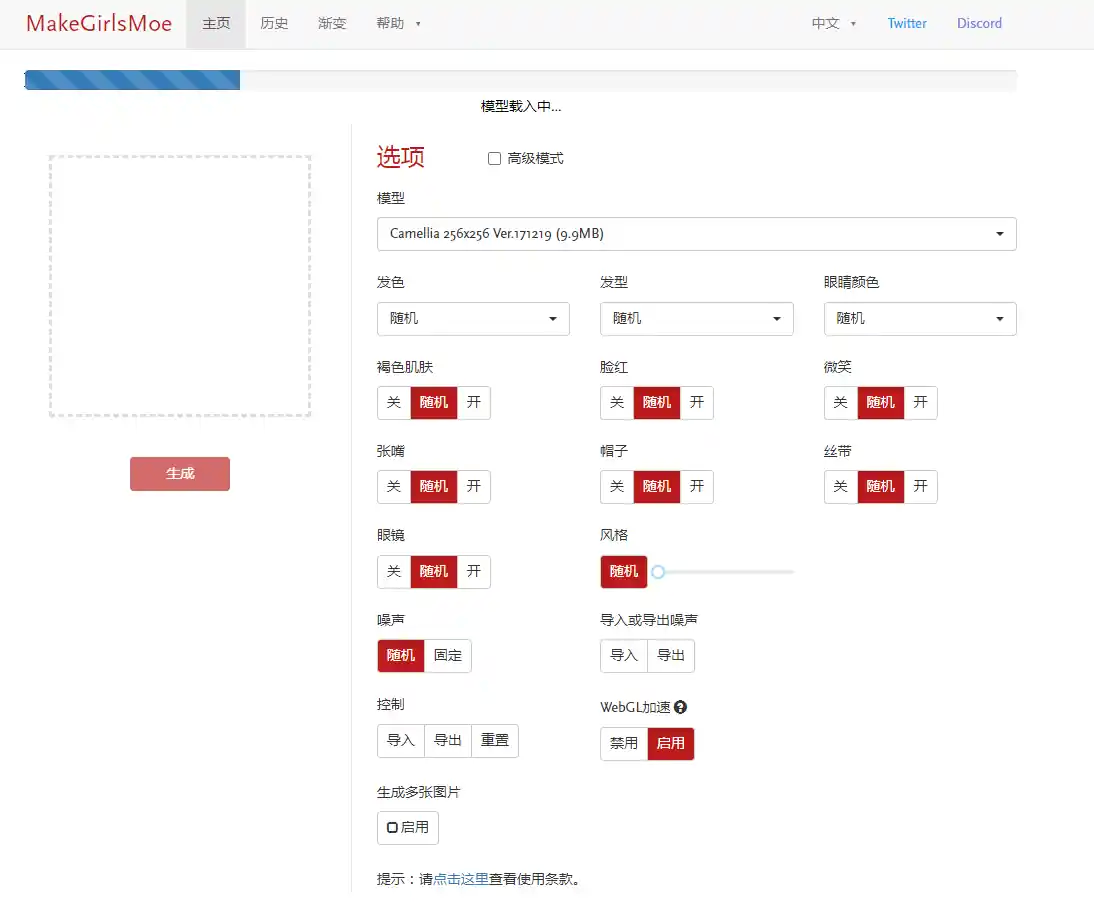Turn 眼镜 option to 关
The width and height of the screenshot is (1094, 917).
[394, 571]
